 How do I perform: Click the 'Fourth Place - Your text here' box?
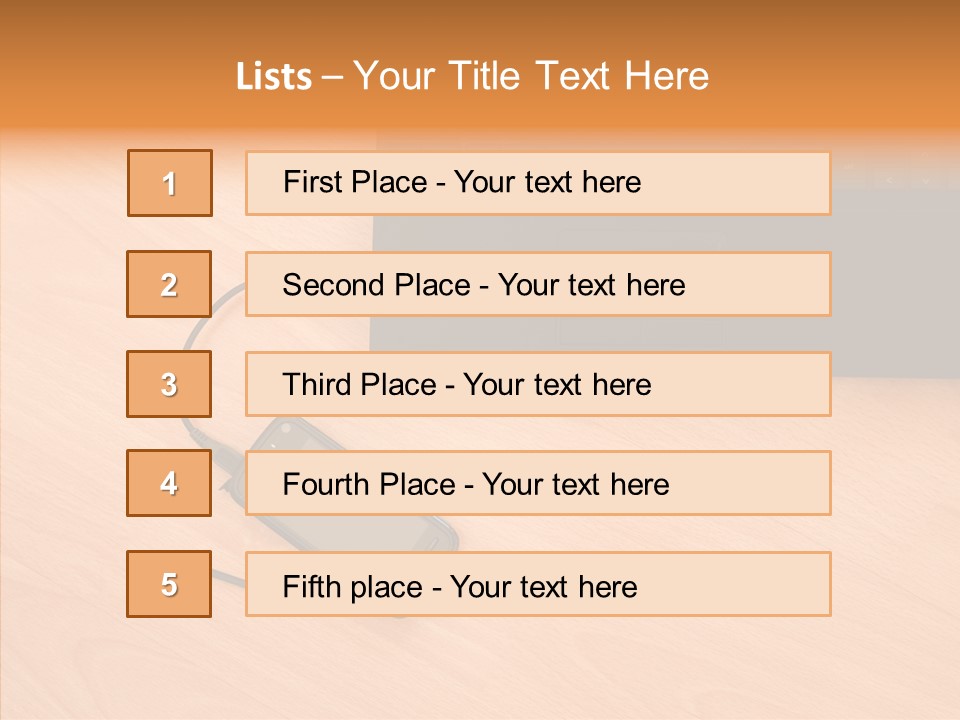coord(538,484)
